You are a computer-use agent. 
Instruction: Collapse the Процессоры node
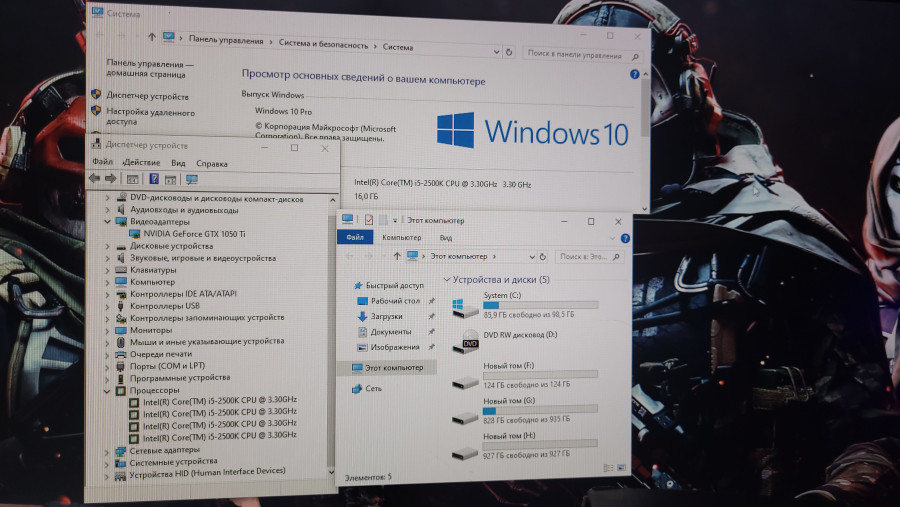pyautogui.click(x=107, y=390)
